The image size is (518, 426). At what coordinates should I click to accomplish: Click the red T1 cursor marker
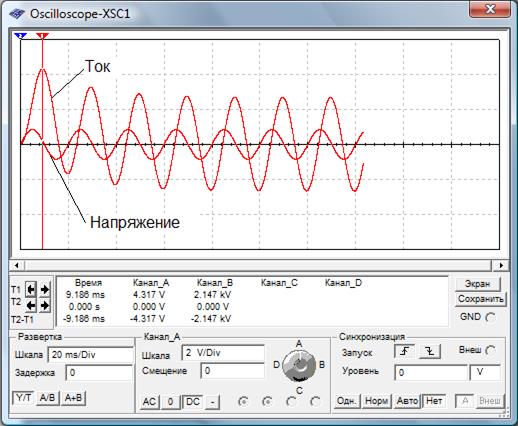click(x=42, y=35)
